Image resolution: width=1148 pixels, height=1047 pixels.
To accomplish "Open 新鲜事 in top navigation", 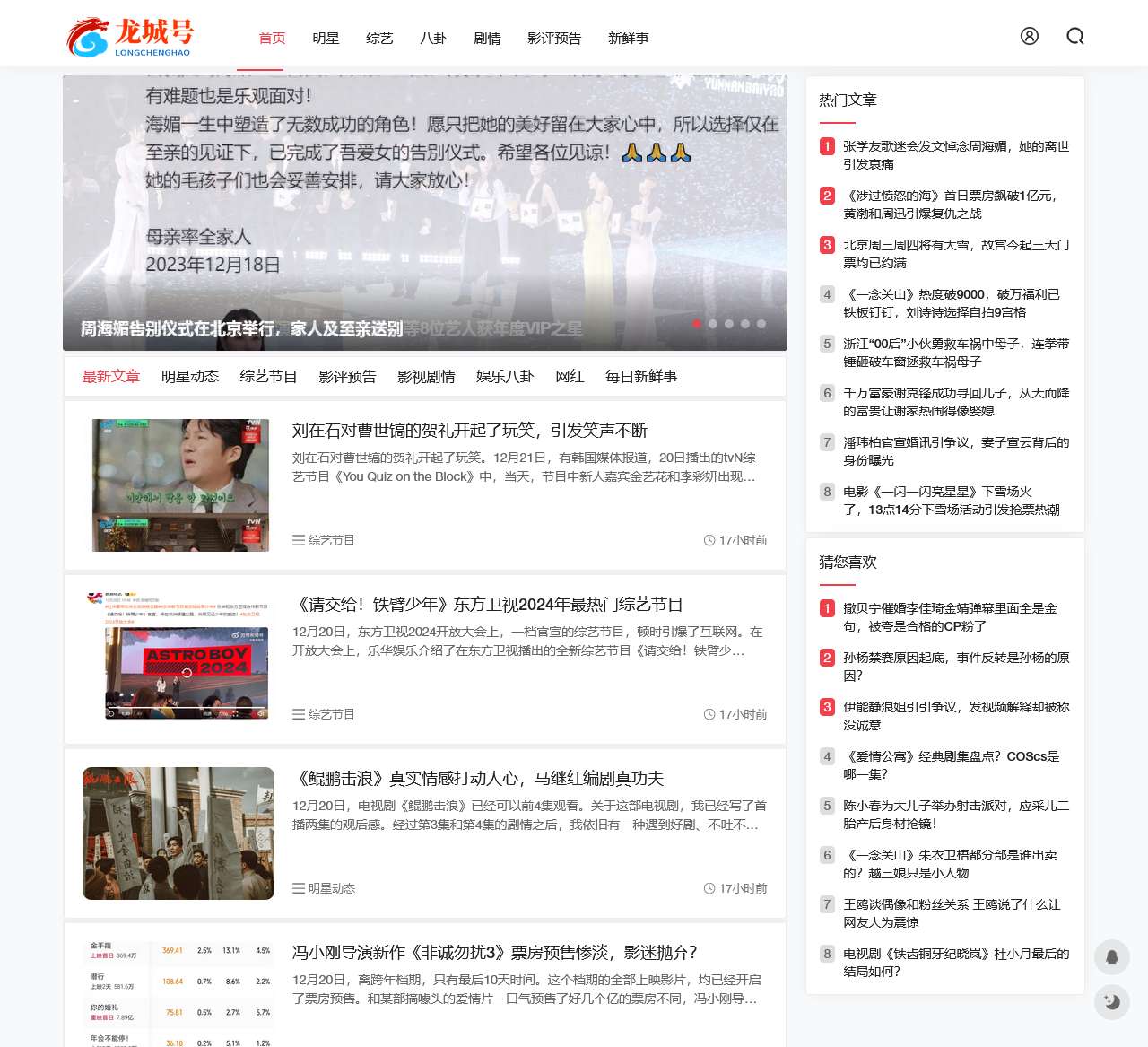I will [x=628, y=39].
